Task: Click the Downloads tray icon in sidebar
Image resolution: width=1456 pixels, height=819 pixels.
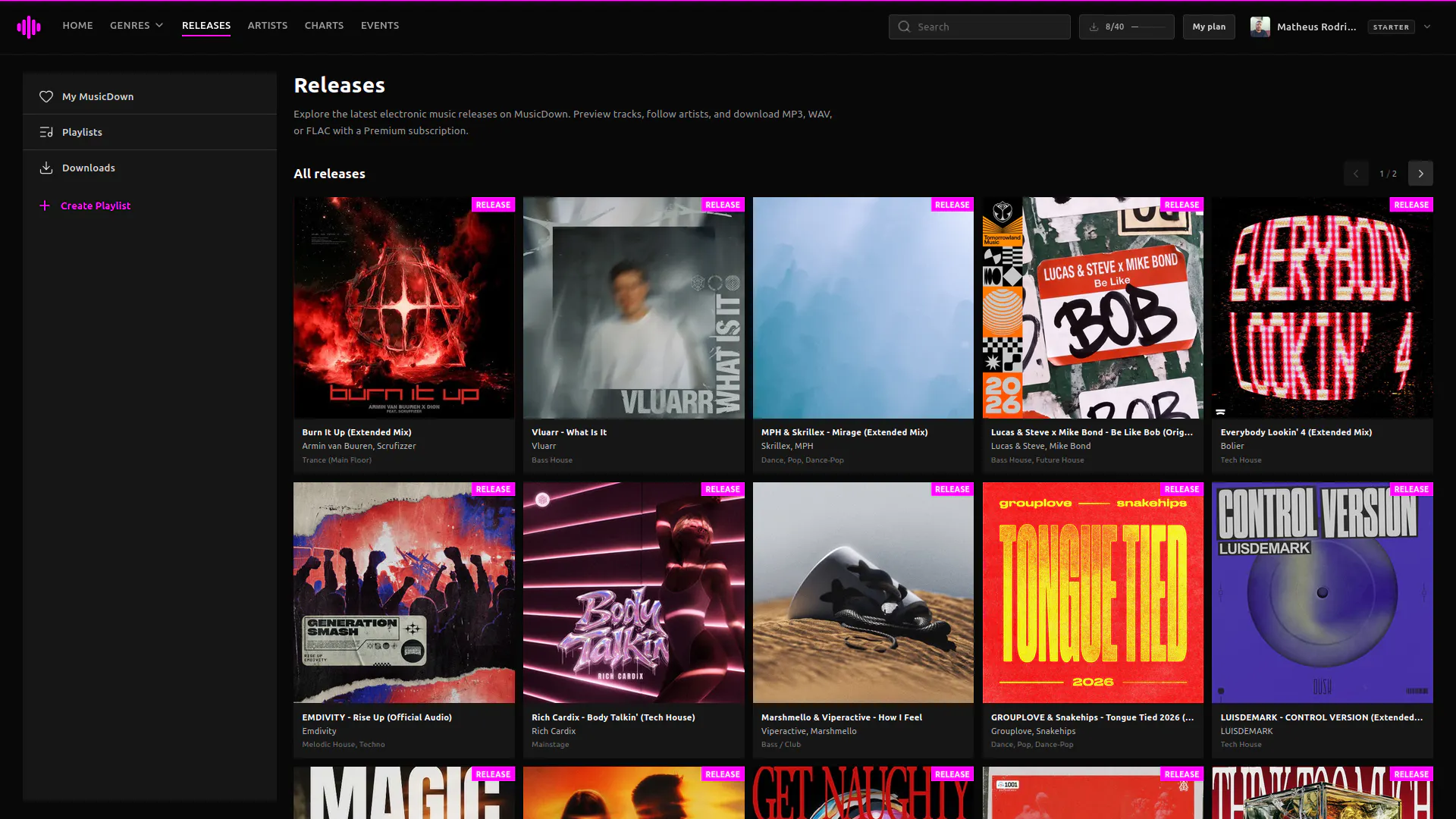Action: click(46, 168)
